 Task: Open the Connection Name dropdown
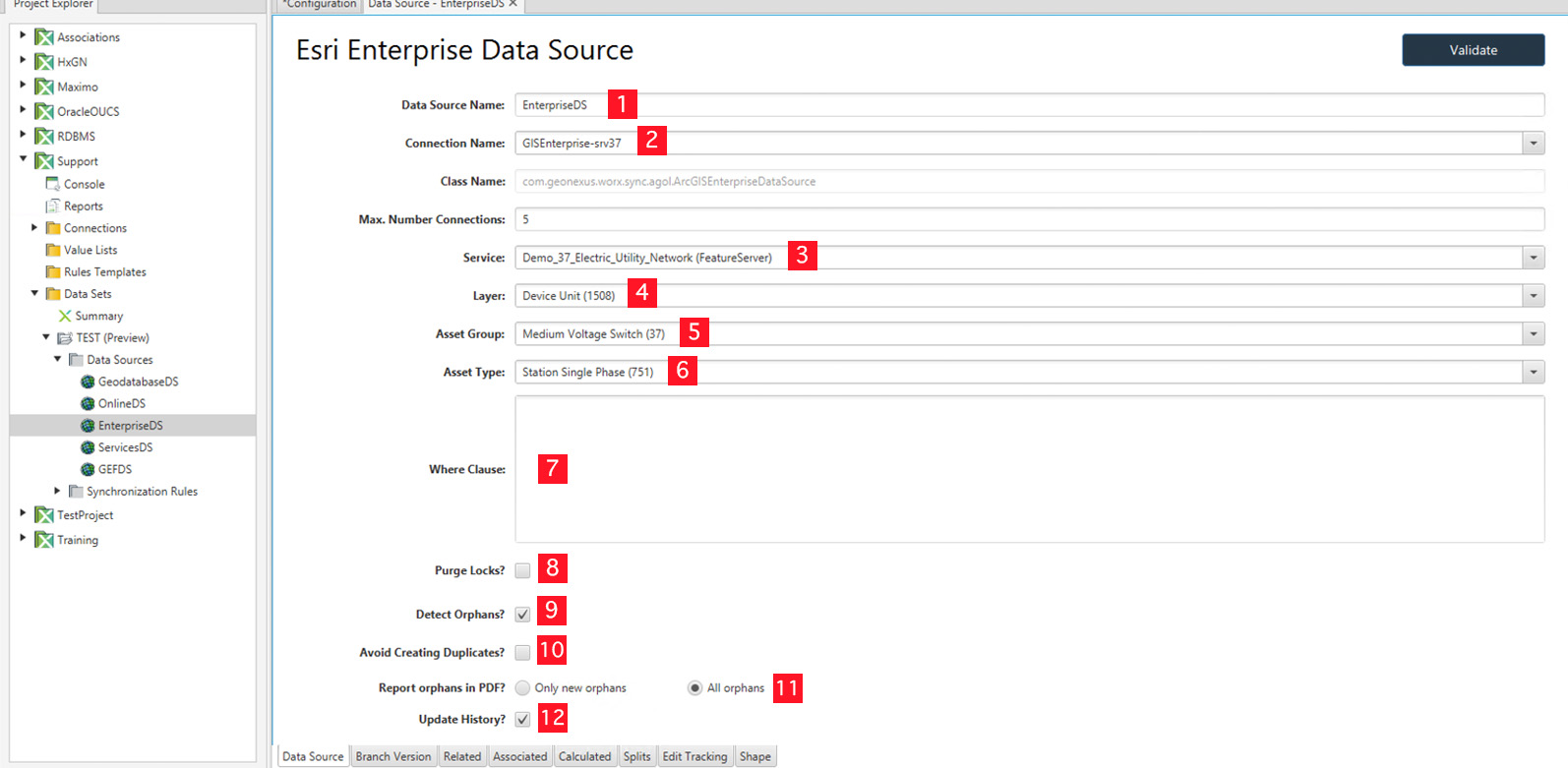pyautogui.click(x=1534, y=144)
